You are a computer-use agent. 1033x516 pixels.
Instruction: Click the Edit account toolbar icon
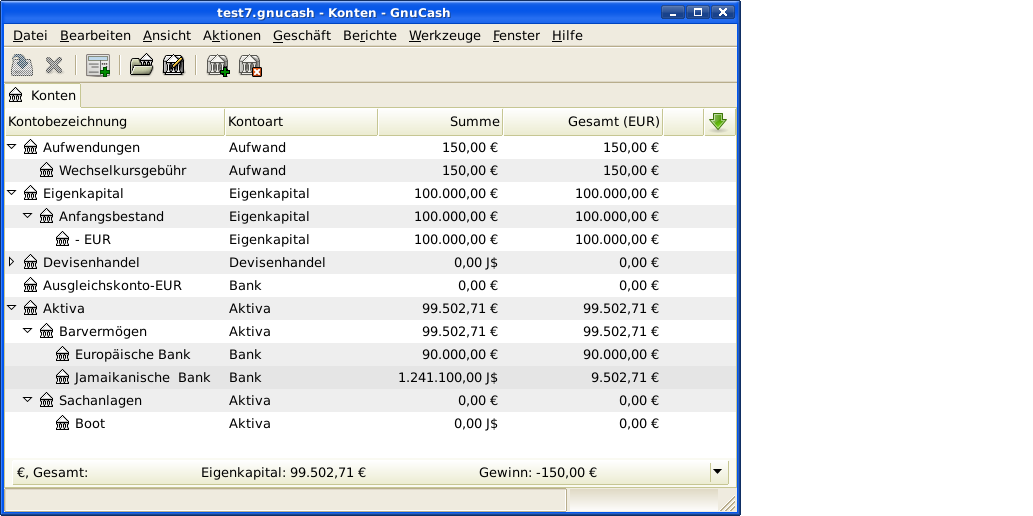173,66
